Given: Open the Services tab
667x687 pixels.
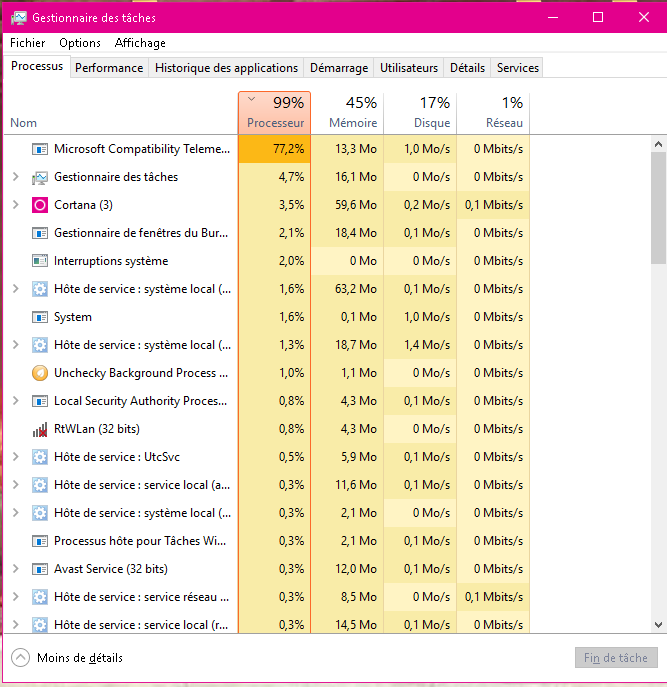Looking at the screenshot, I should click(x=518, y=68).
